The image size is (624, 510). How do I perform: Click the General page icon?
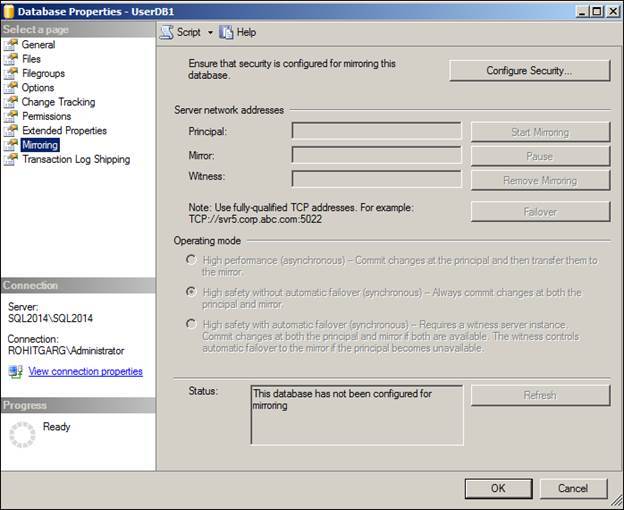[10, 45]
